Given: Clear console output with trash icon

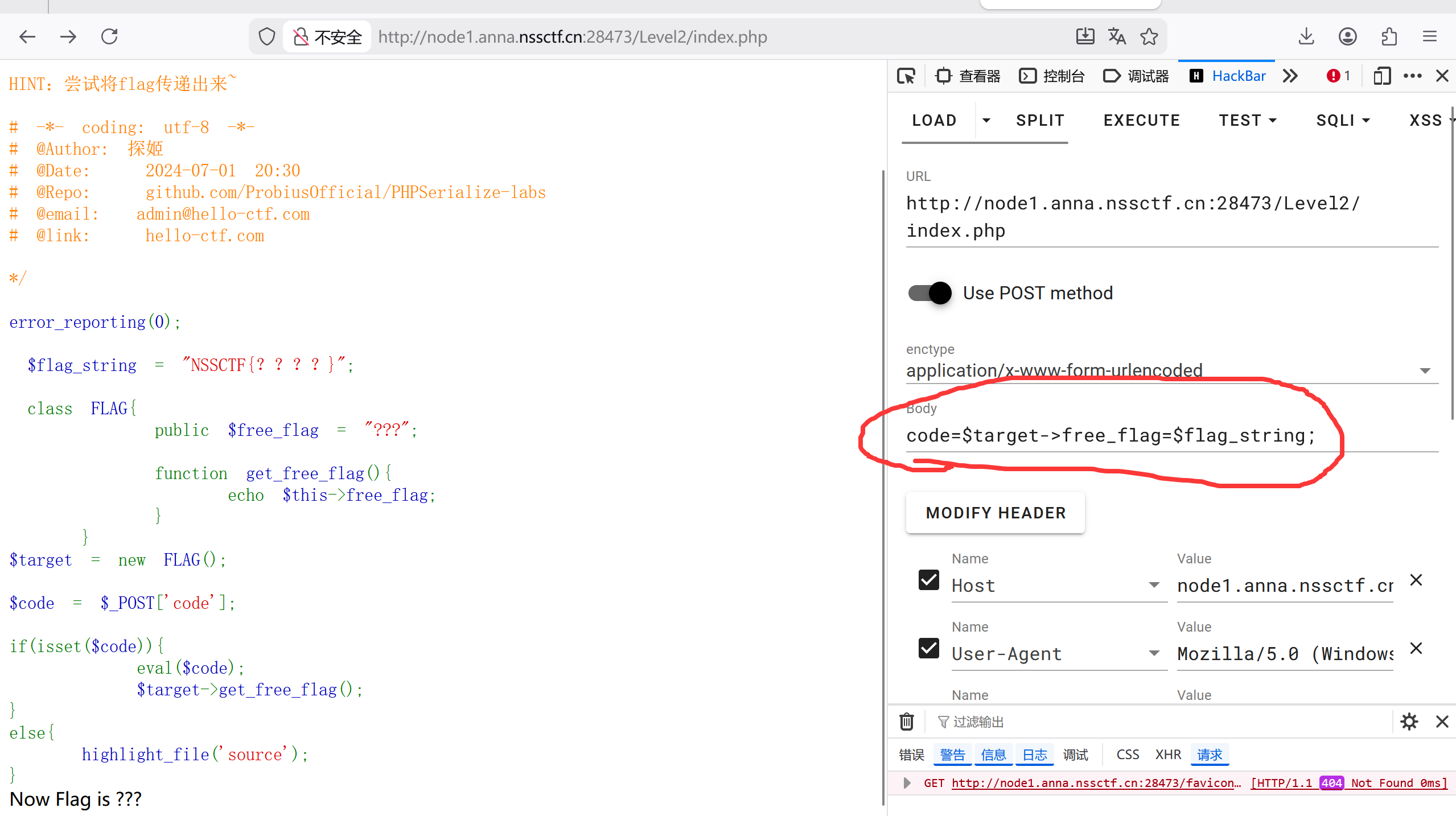Looking at the screenshot, I should (906, 722).
